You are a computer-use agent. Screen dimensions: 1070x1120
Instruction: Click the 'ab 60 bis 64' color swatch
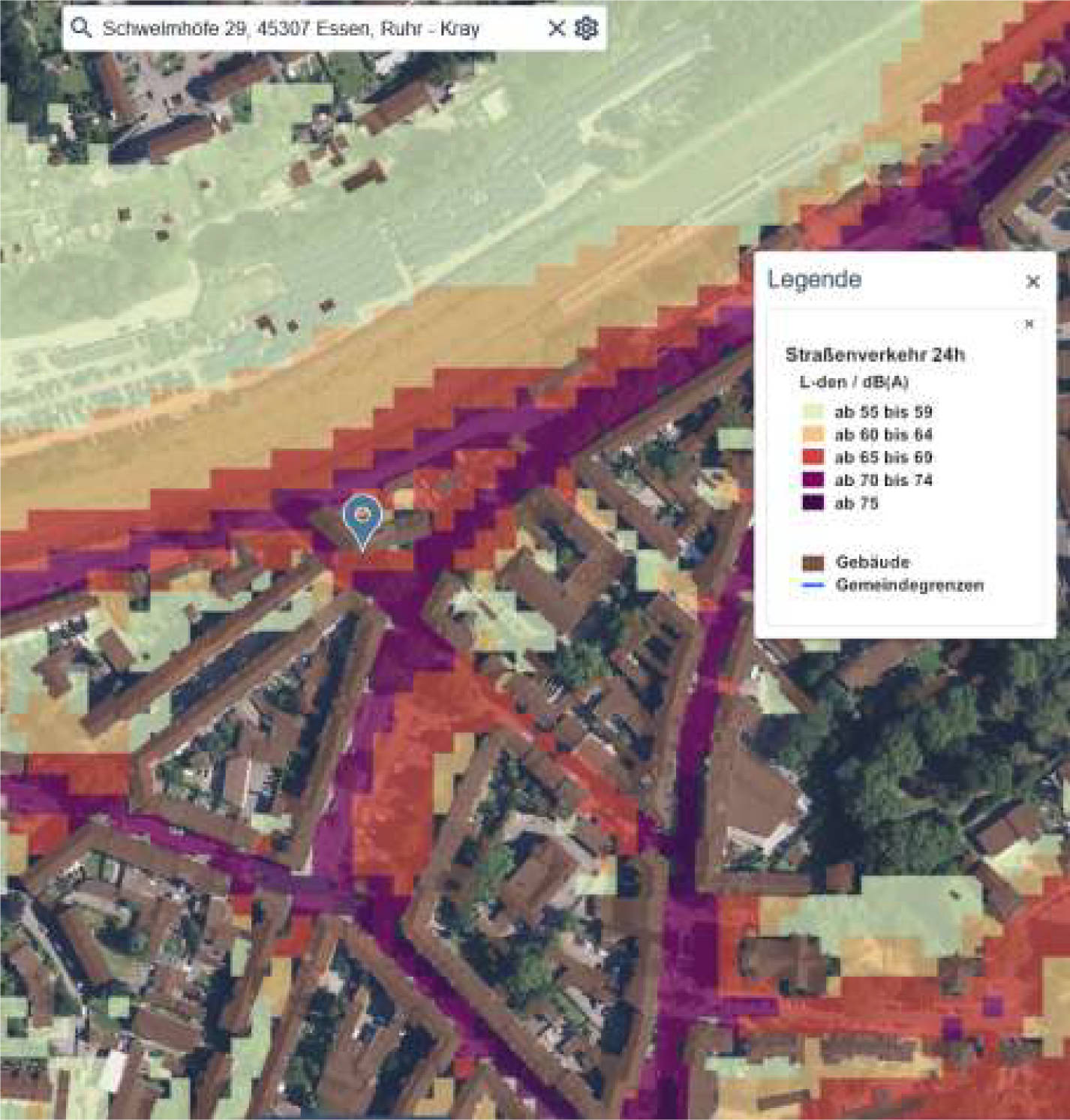[813, 434]
